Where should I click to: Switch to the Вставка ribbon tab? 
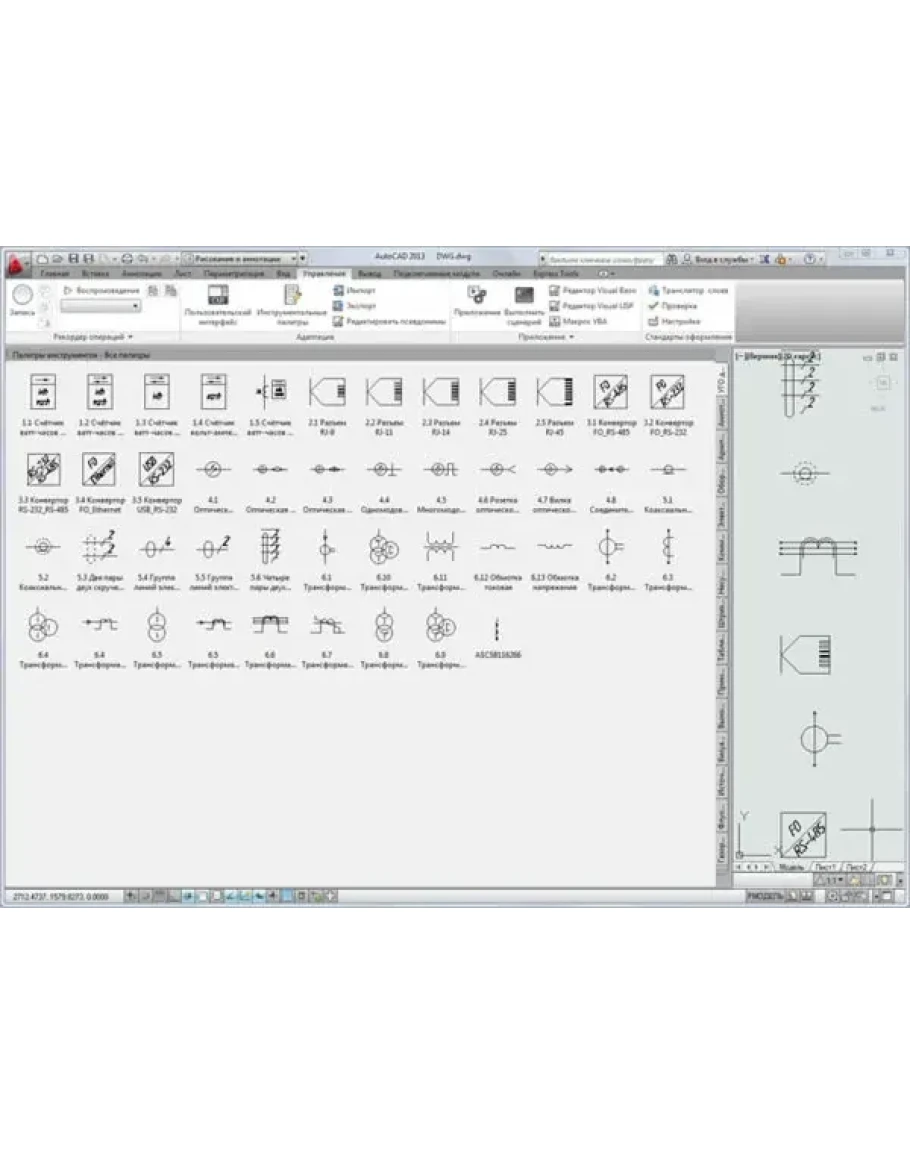coord(96,273)
